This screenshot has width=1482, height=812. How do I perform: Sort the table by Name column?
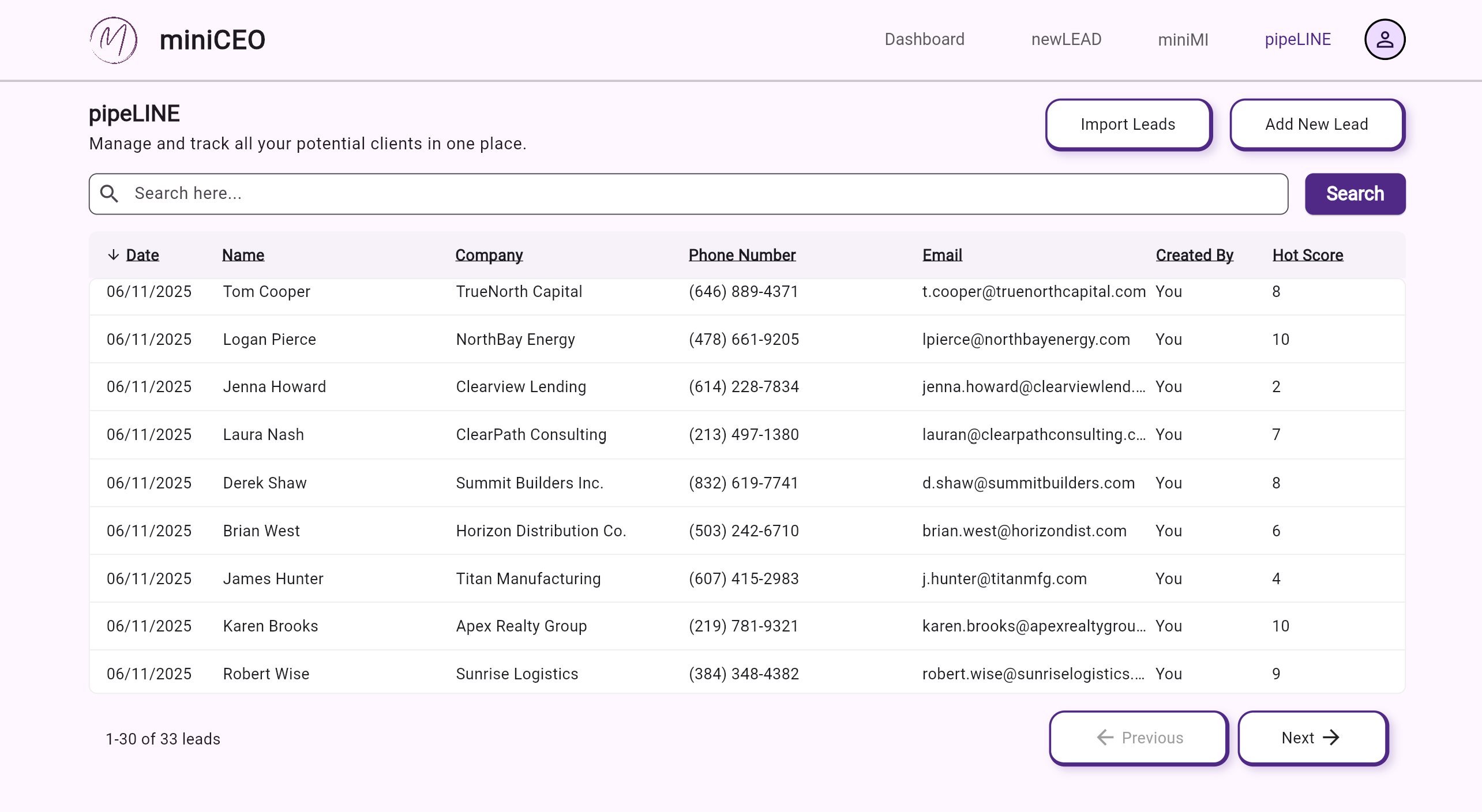pos(243,255)
